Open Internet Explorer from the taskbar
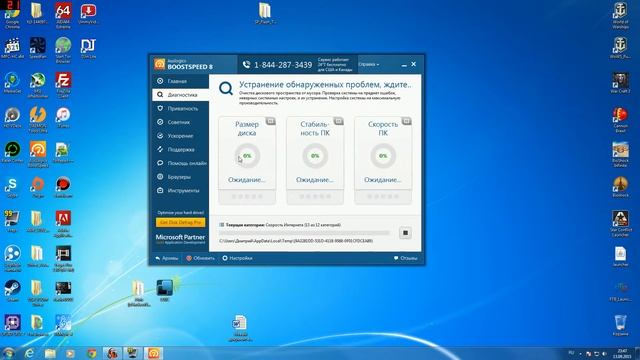Image resolution: width=640 pixels, height=360 pixels. pyautogui.click(x=29, y=353)
